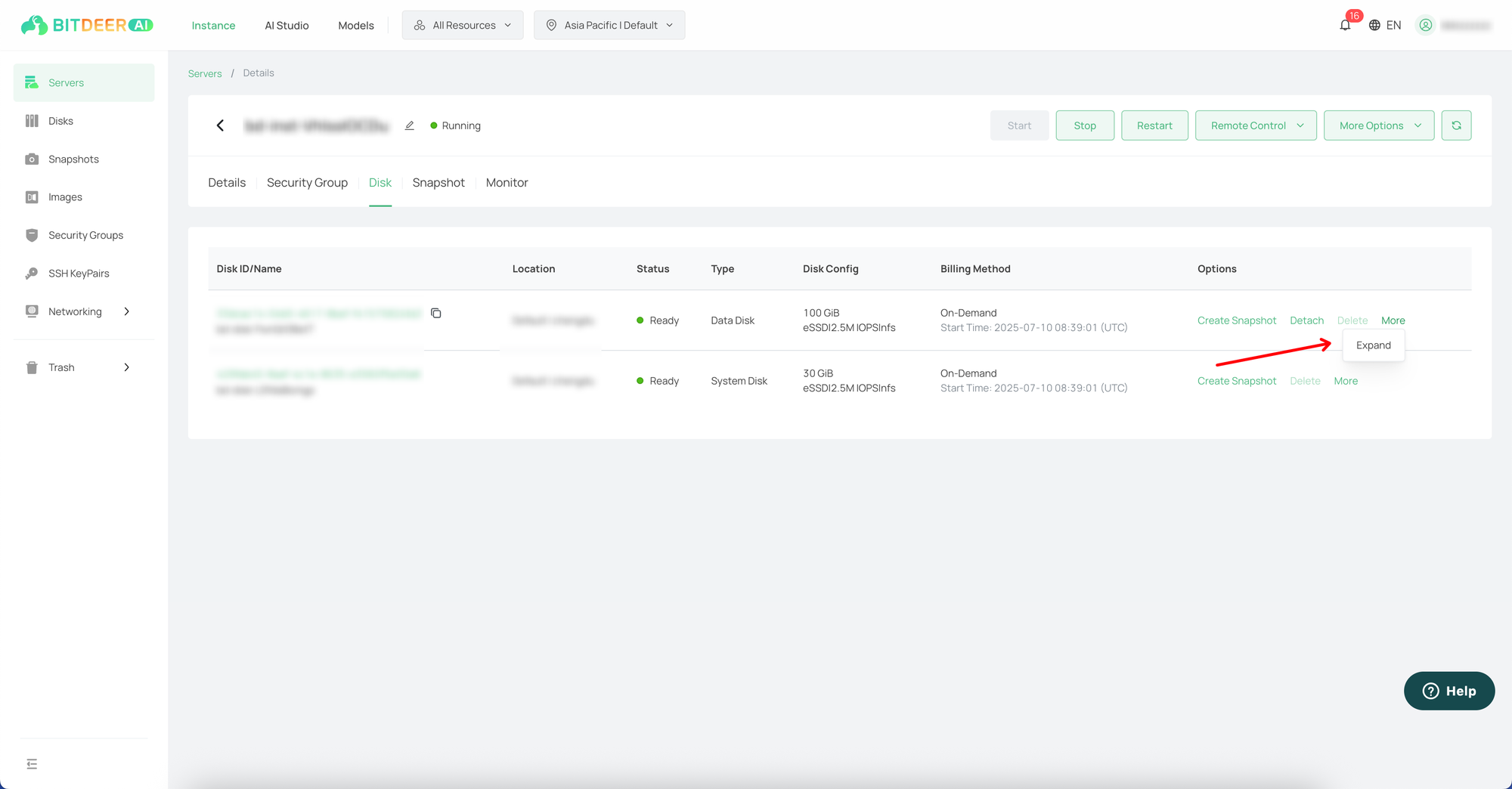Click the 'System Disk' type cell
Image resolution: width=1512 pixels, height=789 pixels.
coord(739,381)
